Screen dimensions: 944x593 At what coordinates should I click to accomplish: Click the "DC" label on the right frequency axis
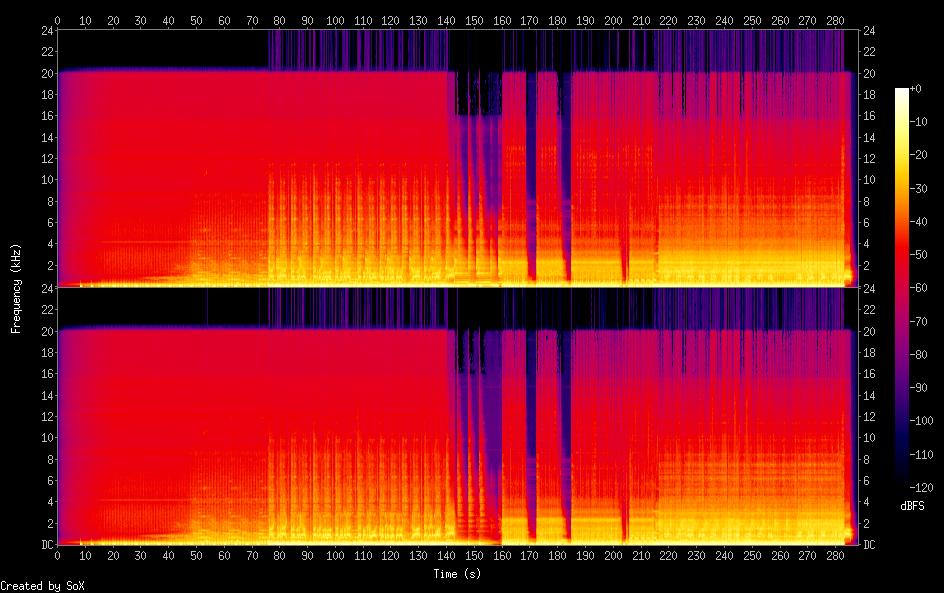869,544
